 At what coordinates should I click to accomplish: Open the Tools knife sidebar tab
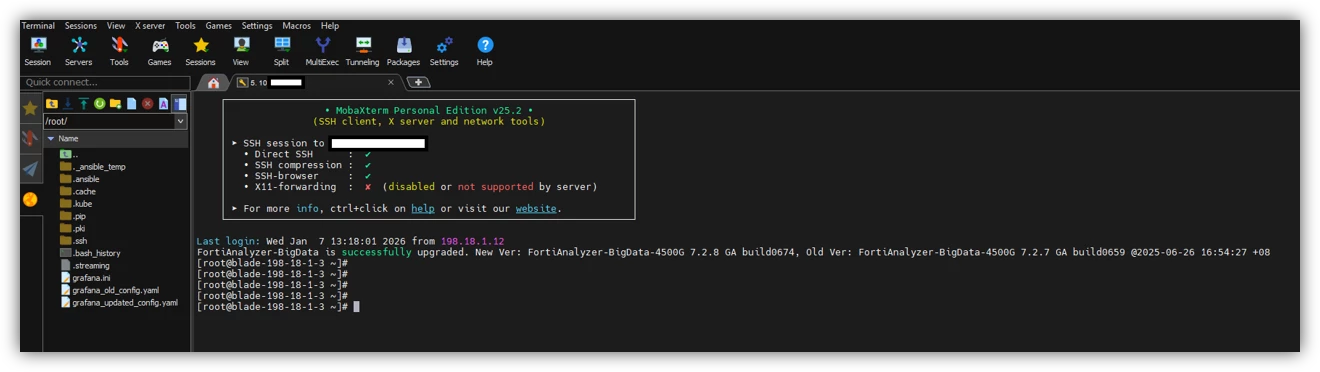[30, 138]
